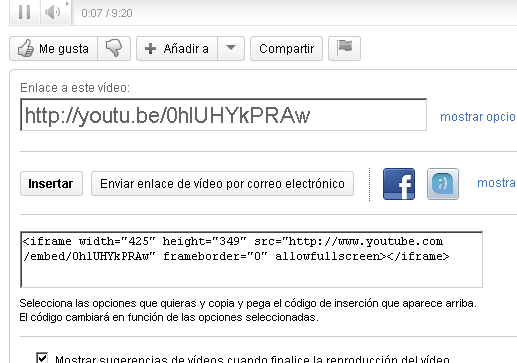The width and height of the screenshot is (517, 363).
Task: Report video with the flag icon
Action: (344, 49)
